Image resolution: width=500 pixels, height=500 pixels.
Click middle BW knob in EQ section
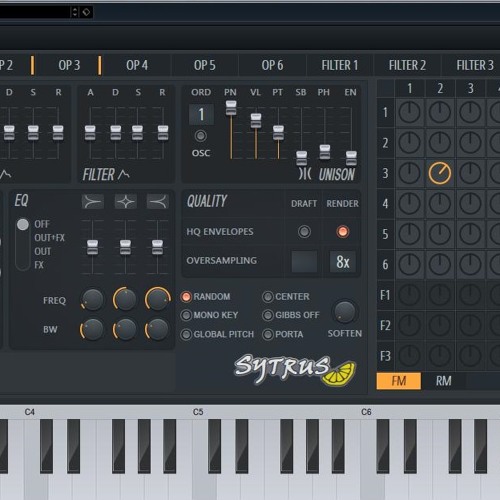(124, 330)
